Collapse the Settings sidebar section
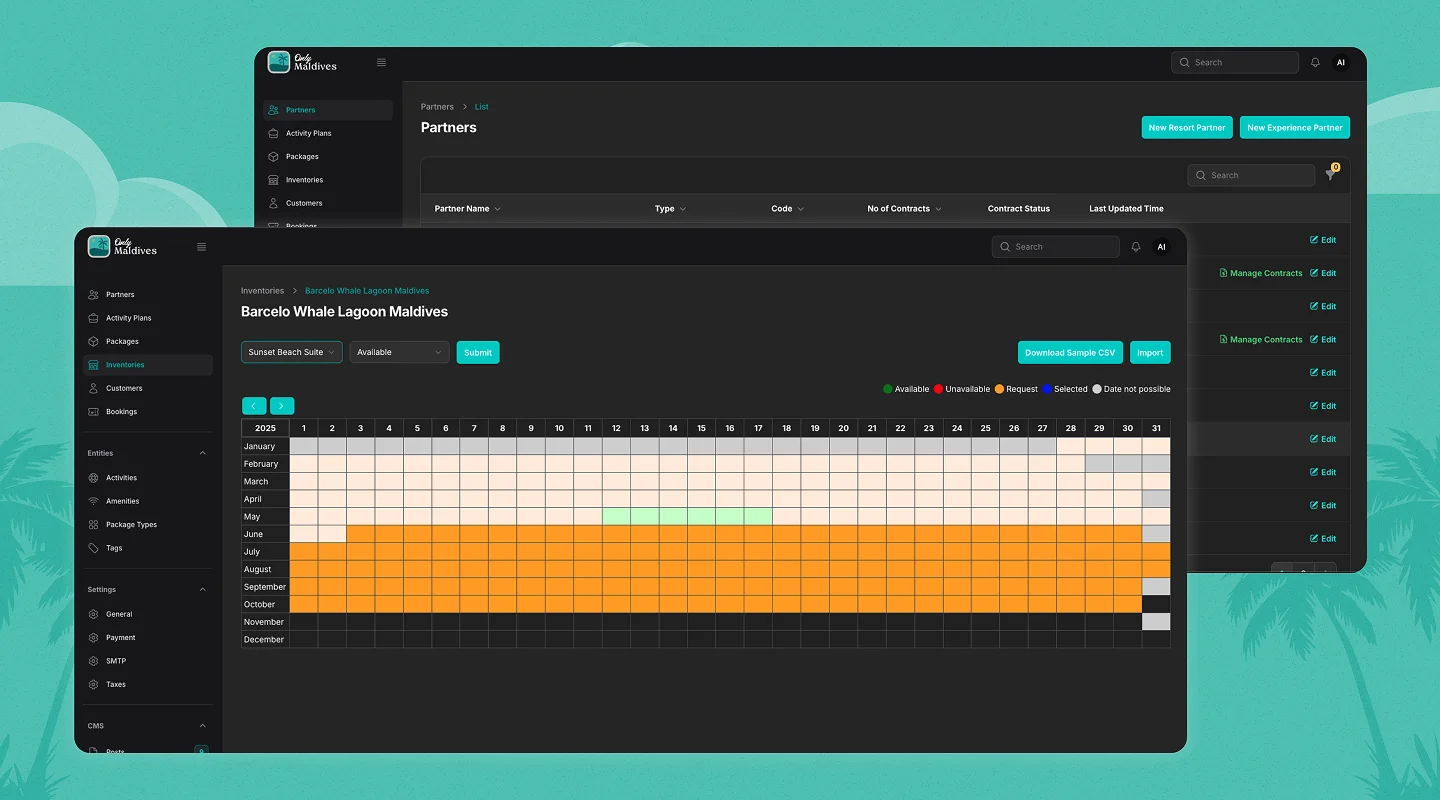 (202, 590)
